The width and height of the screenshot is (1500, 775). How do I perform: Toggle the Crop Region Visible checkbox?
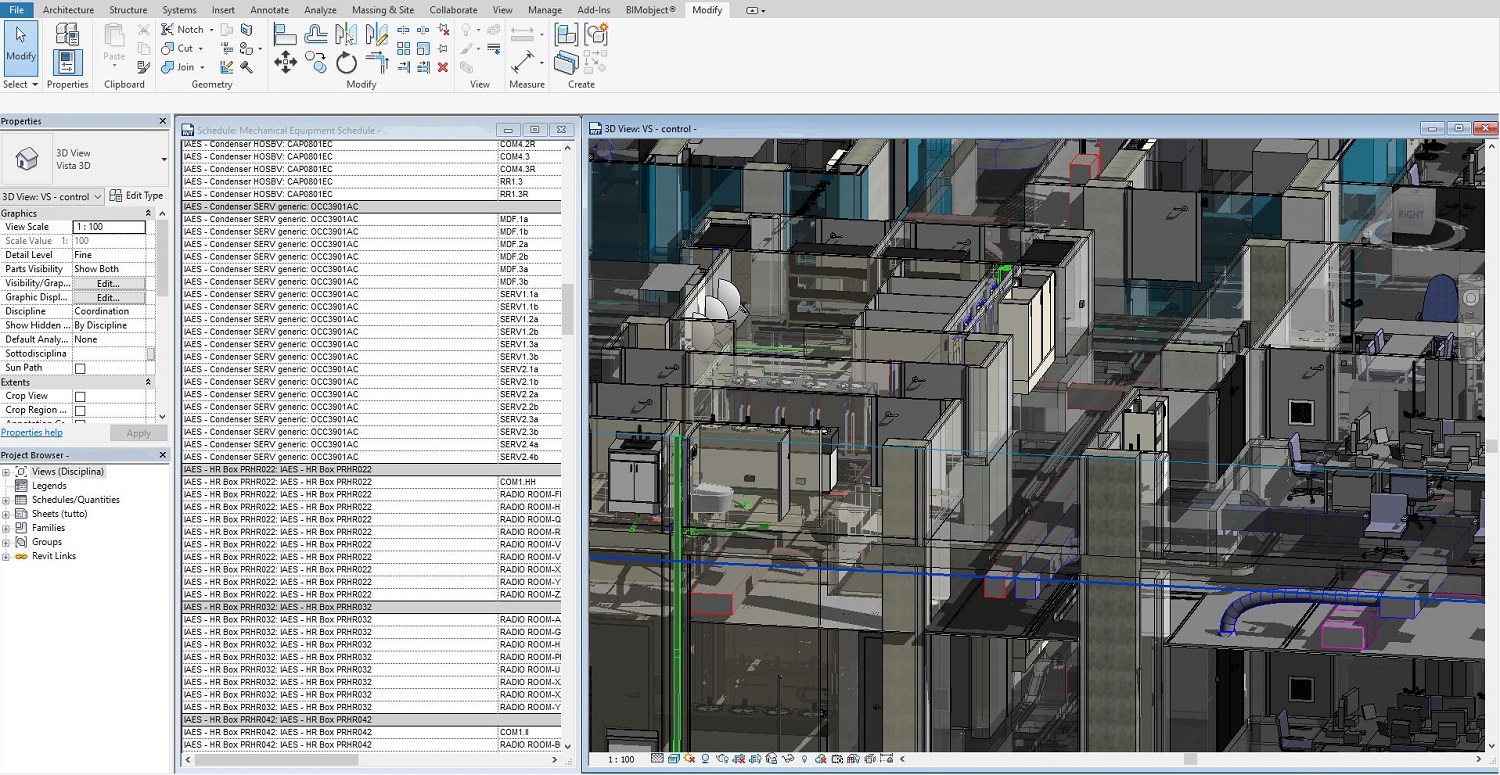pos(80,410)
